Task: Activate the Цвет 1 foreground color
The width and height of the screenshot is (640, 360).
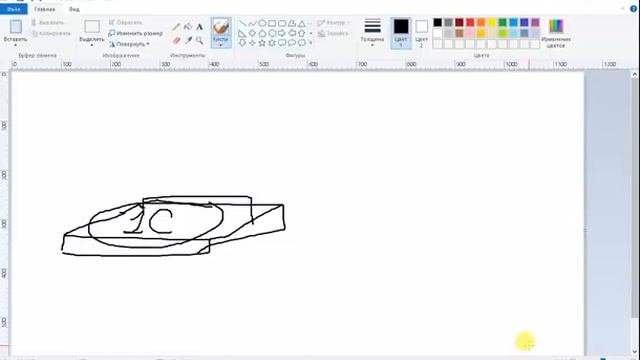Action: [401, 33]
